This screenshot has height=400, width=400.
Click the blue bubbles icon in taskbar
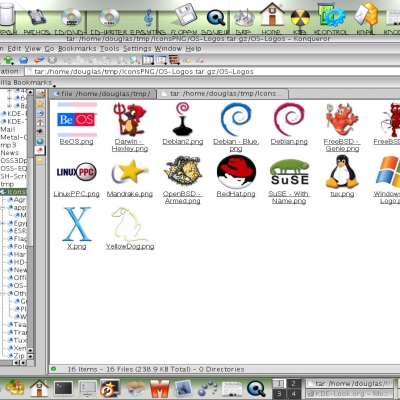208,389
